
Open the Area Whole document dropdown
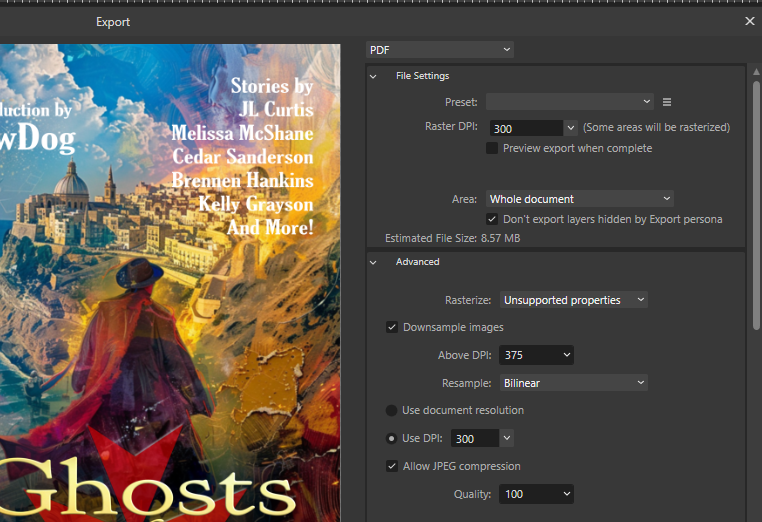(x=579, y=199)
